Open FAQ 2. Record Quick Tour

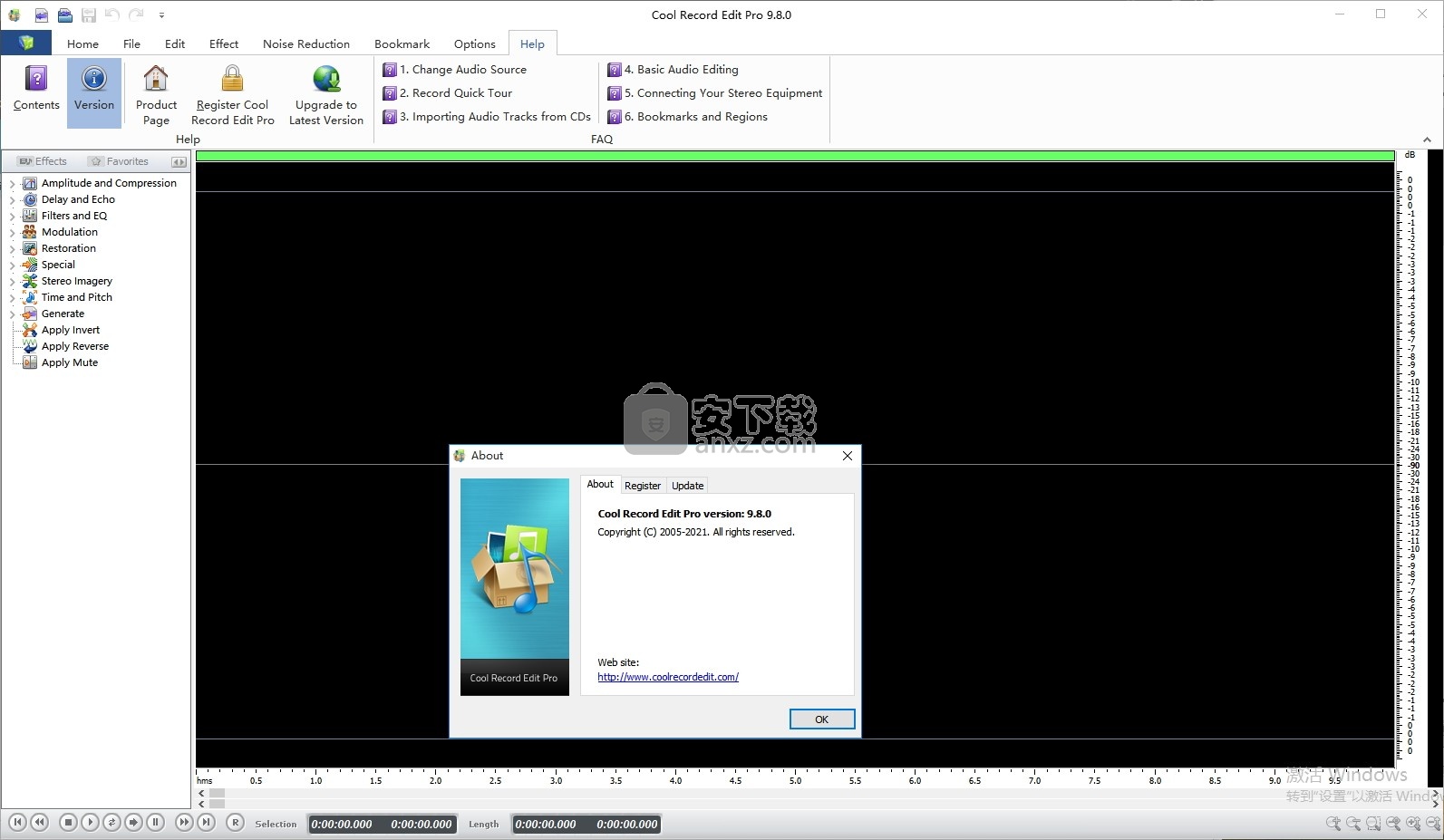(x=448, y=93)
